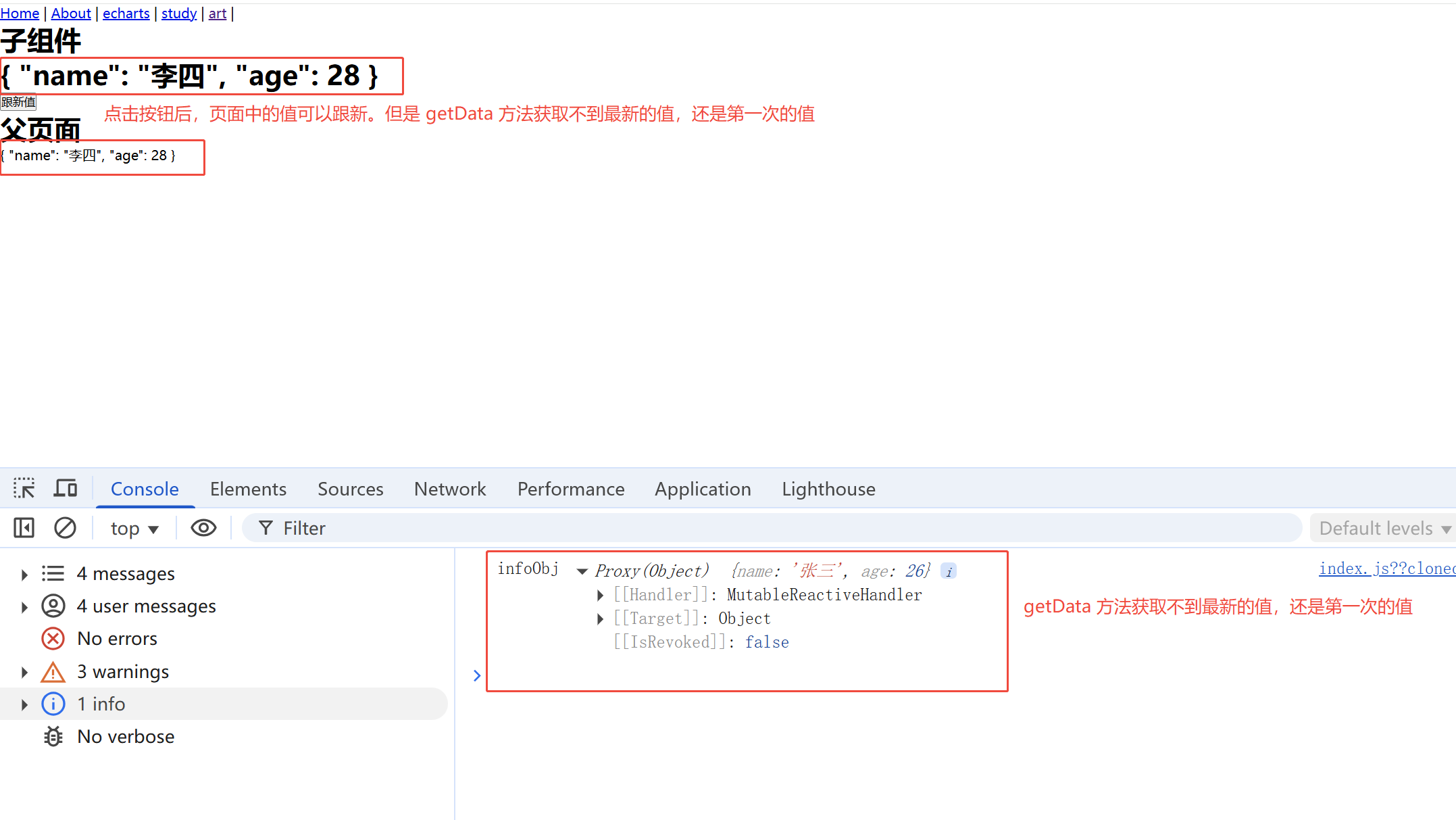Click the object info badge beside Proxy
Image resolution: width=1456 pixels, height=820 pixels.
pos(949,572)
